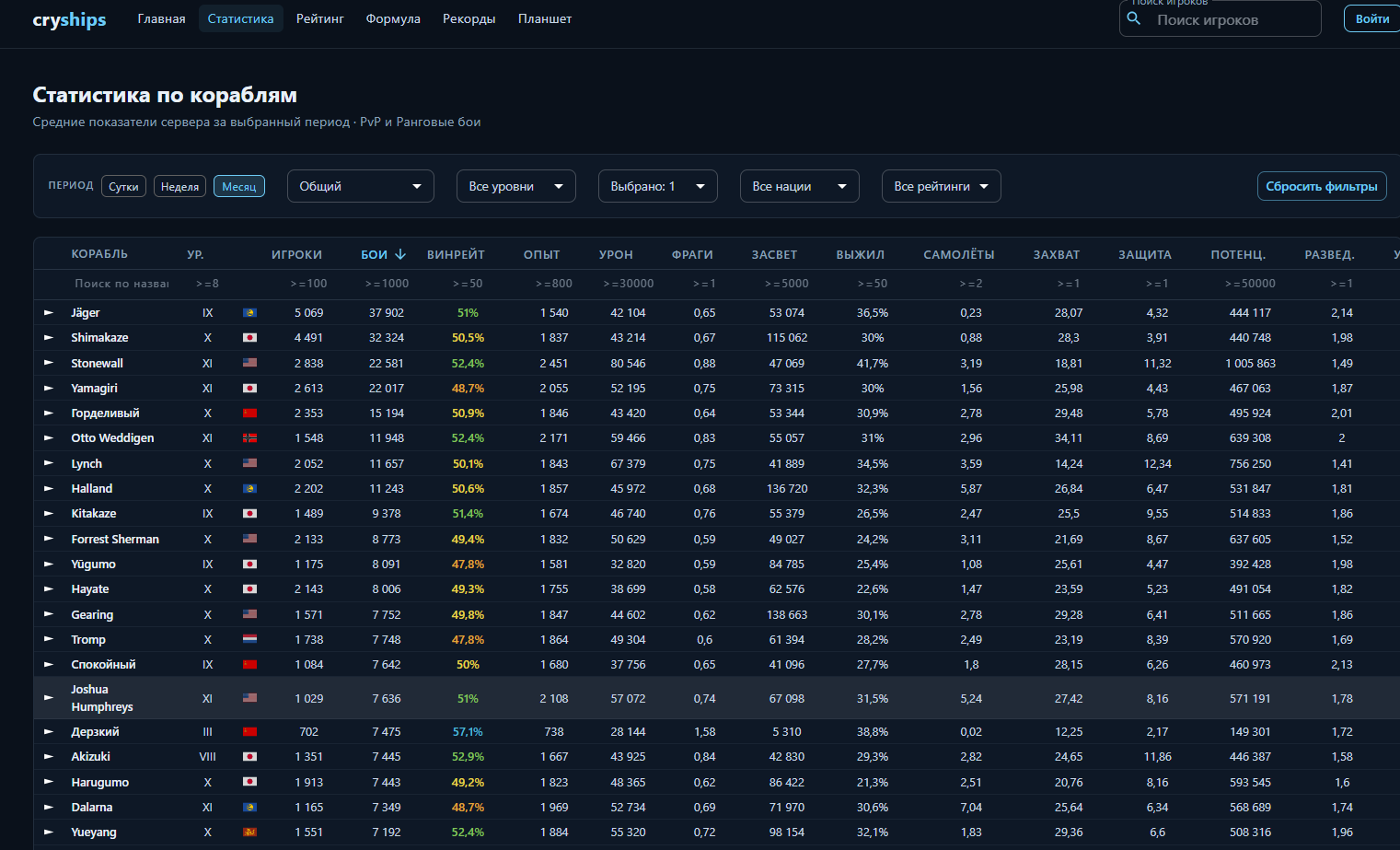Image resolution: width=1400 pixels, height=850 pixels.
Task: Click the flag icon in Jäger row
Action: (x=249, y=313)
